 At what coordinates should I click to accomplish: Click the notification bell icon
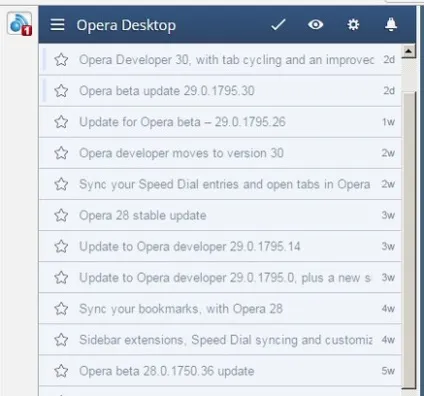pyautogui.click(x=391, y=25)
